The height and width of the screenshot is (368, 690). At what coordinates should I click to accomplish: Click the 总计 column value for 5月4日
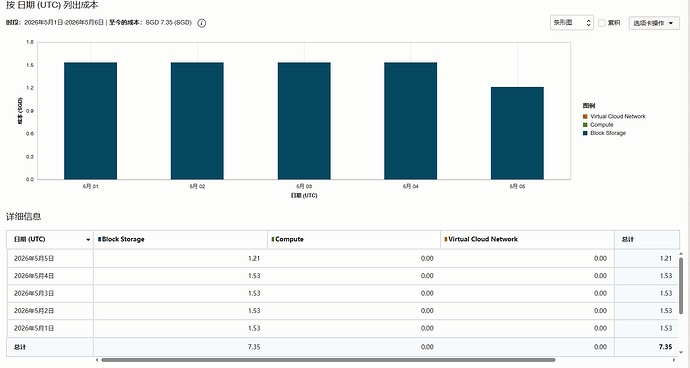coord(666,276)
